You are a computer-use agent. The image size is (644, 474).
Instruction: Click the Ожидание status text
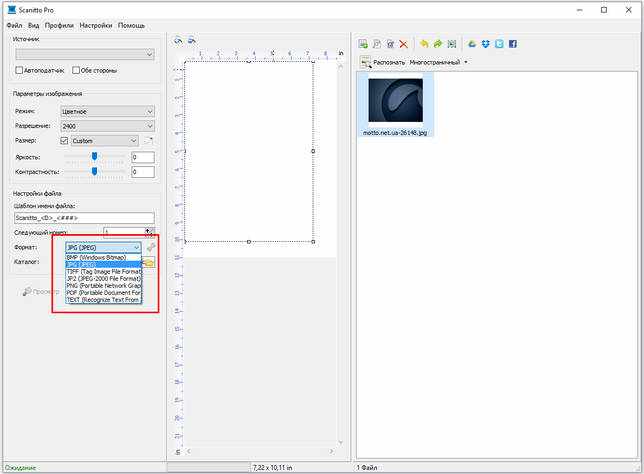coord(20,467)
